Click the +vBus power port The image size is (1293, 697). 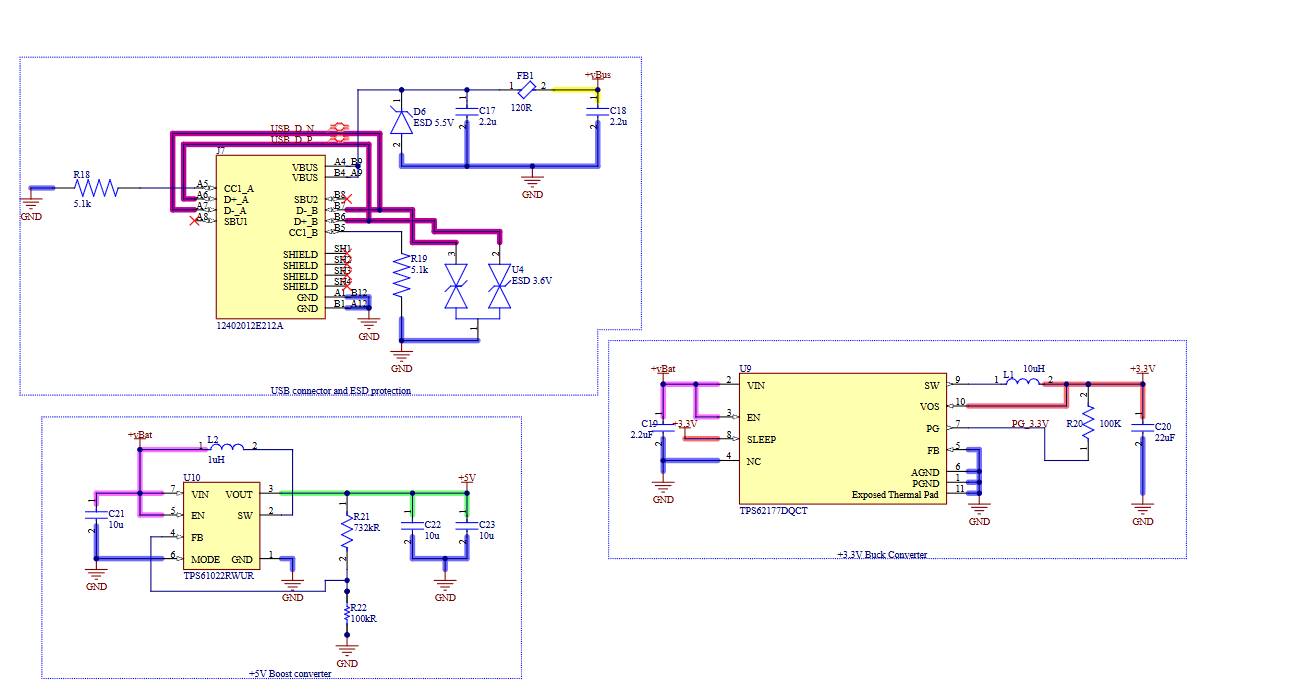[598, 77]
